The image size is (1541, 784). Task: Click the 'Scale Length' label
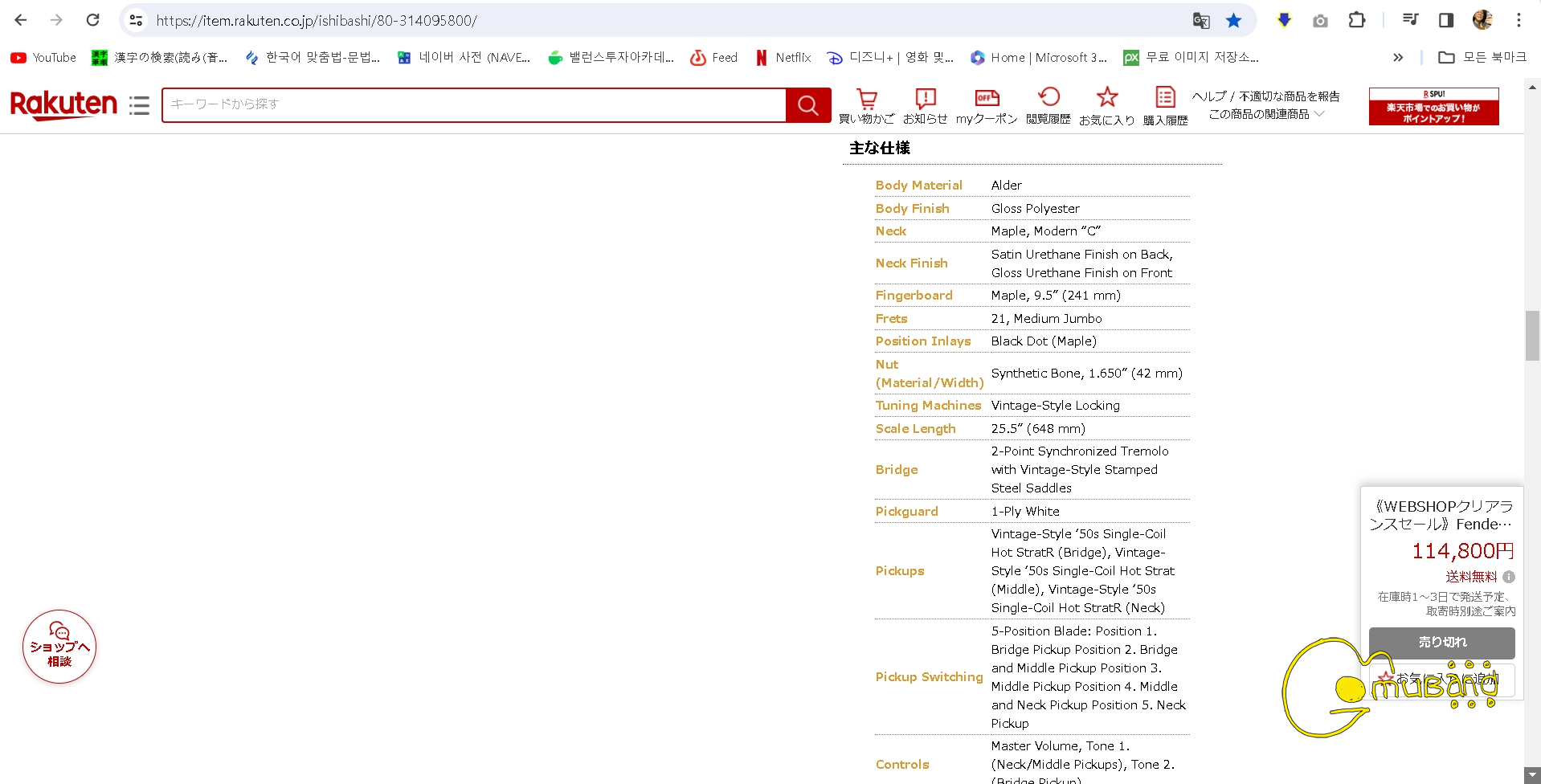click(915, 429)
